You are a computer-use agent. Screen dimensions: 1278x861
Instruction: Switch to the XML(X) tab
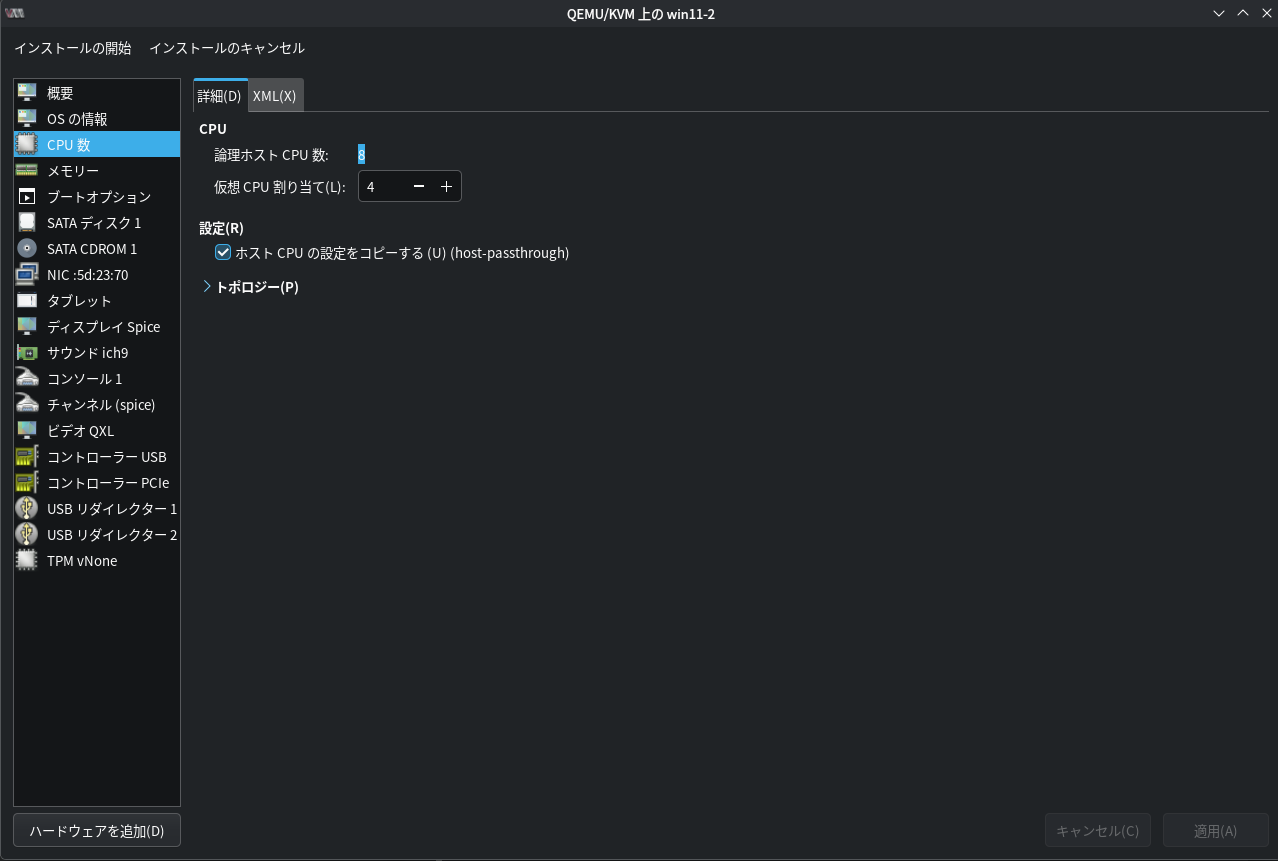(275, 96)
